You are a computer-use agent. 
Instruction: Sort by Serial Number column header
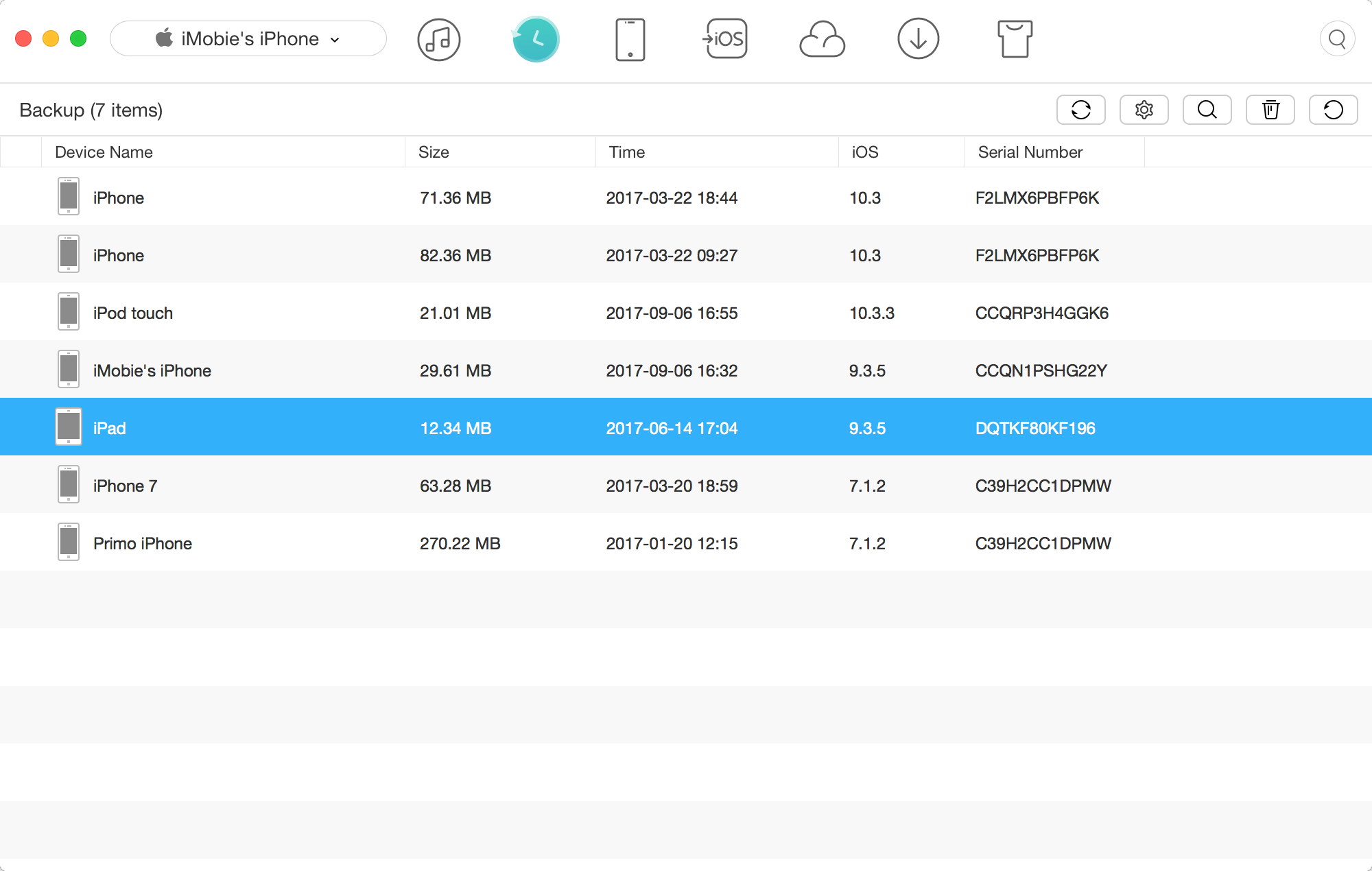[1054, 152]
